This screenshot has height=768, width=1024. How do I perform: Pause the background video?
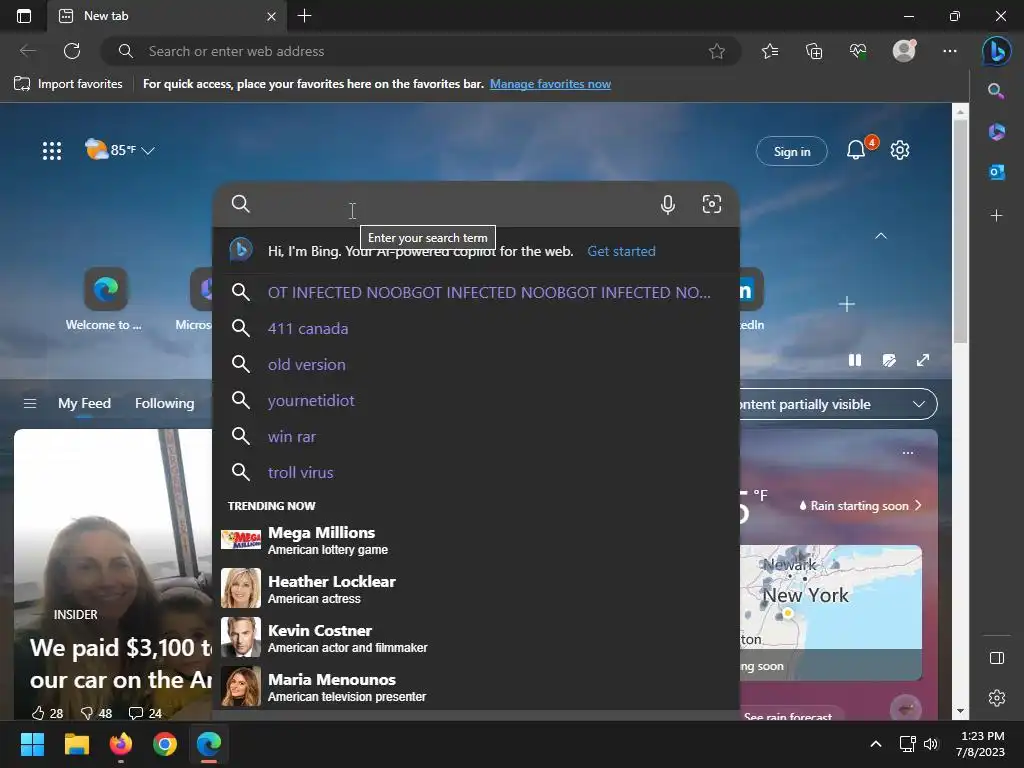[x=854, y=360]
